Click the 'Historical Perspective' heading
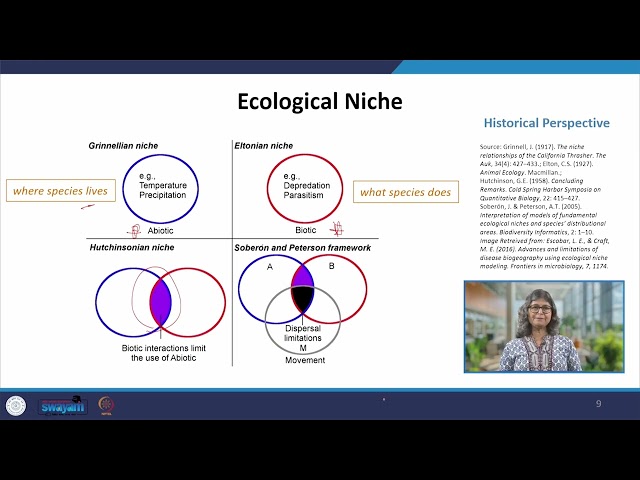640x480 pixels. click(547, 123)
